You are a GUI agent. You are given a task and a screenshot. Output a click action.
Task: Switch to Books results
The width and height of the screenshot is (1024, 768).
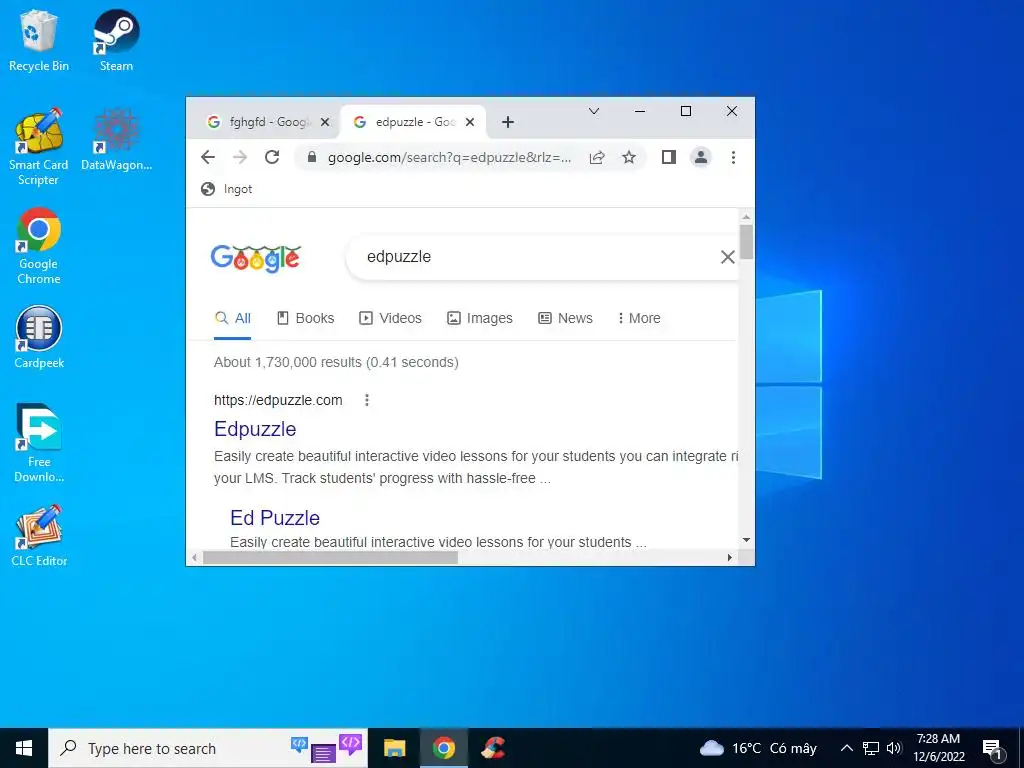(305, 318)
